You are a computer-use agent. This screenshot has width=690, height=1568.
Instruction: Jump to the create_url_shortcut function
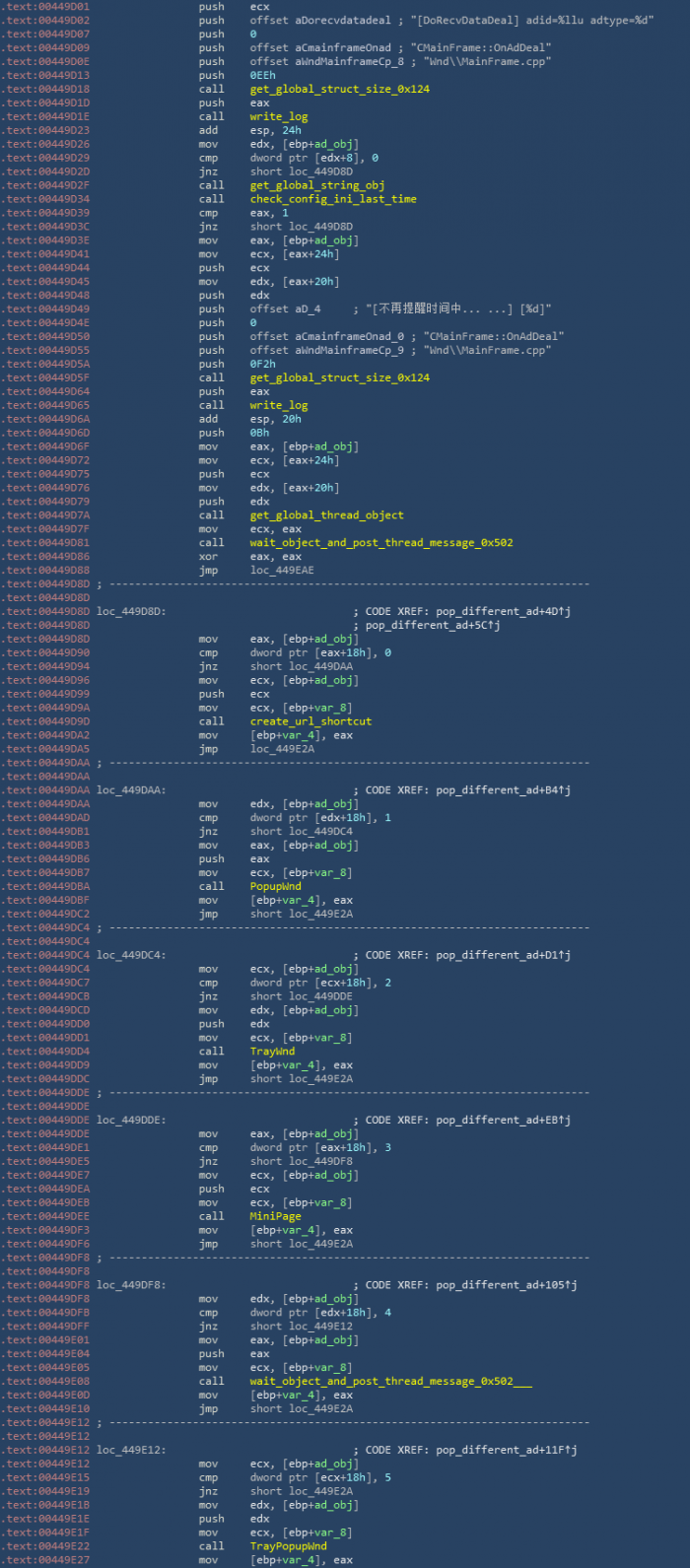(310, 721)
